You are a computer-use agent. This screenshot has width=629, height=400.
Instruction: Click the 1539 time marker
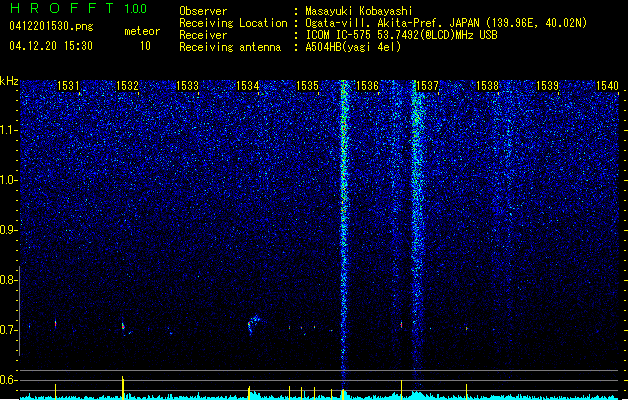pyautogui.click(x=548, y=86)
